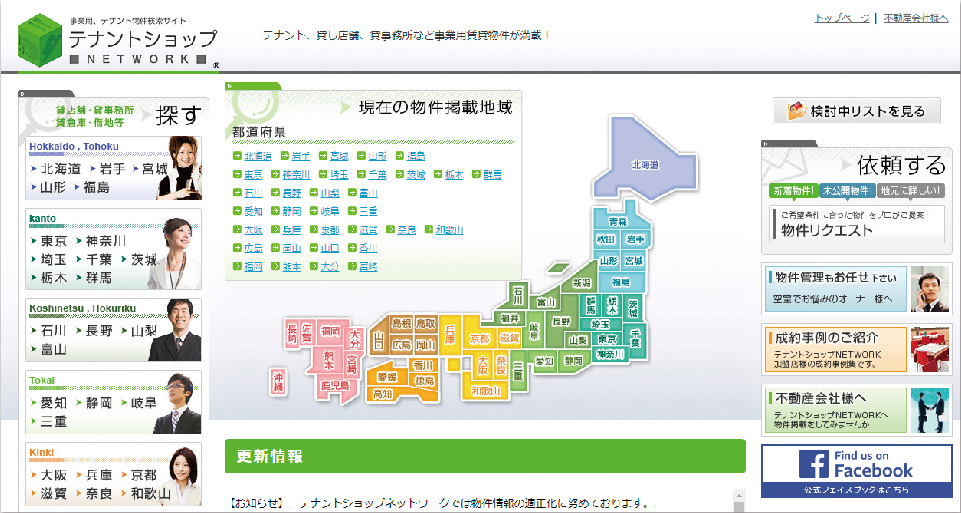Open the 栃木 link in 都道府県 list
The height and width of the screenshot is (513, 961).
(454, 175)
